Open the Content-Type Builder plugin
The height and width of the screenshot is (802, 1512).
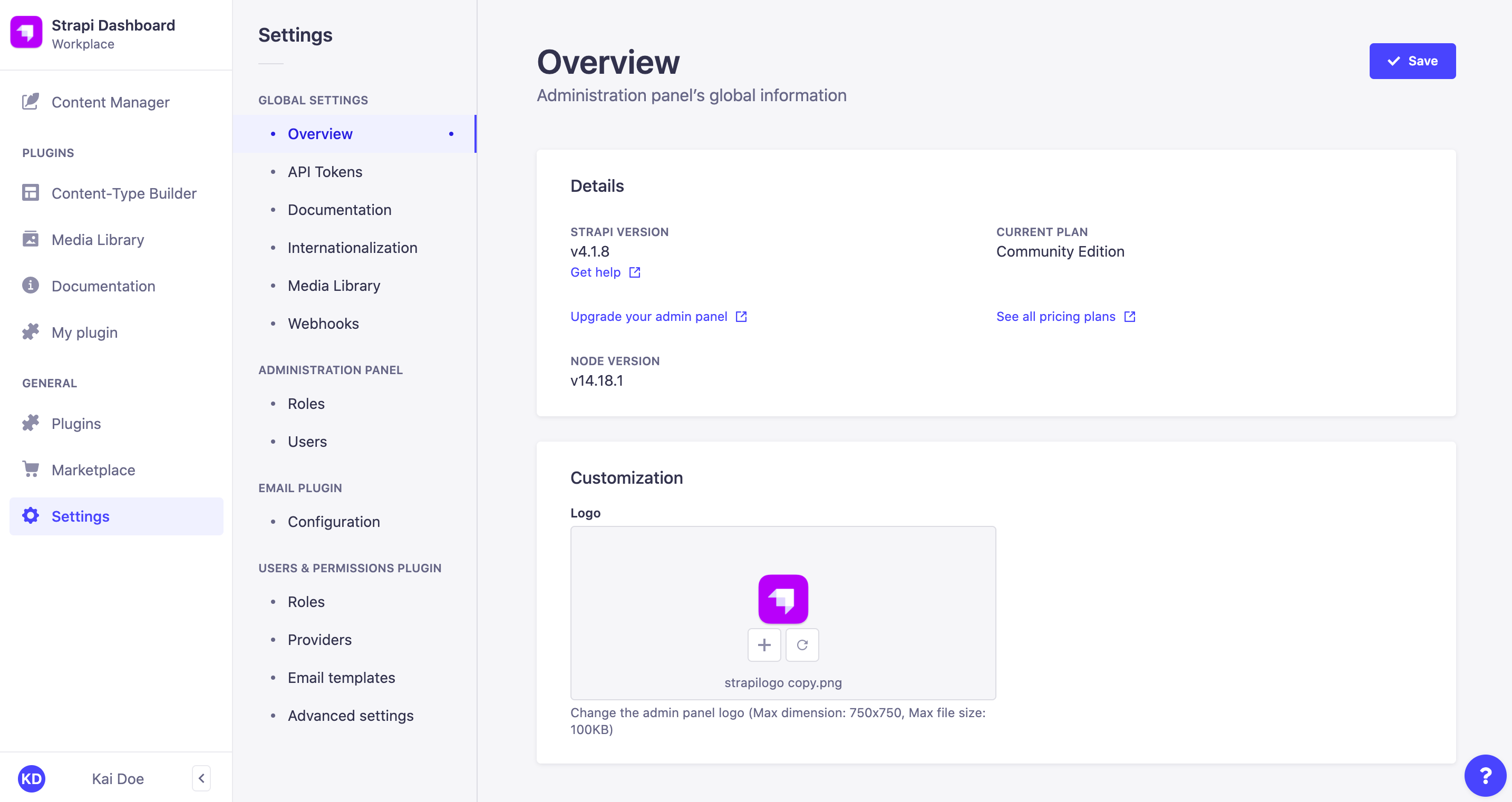pos(124,193)
